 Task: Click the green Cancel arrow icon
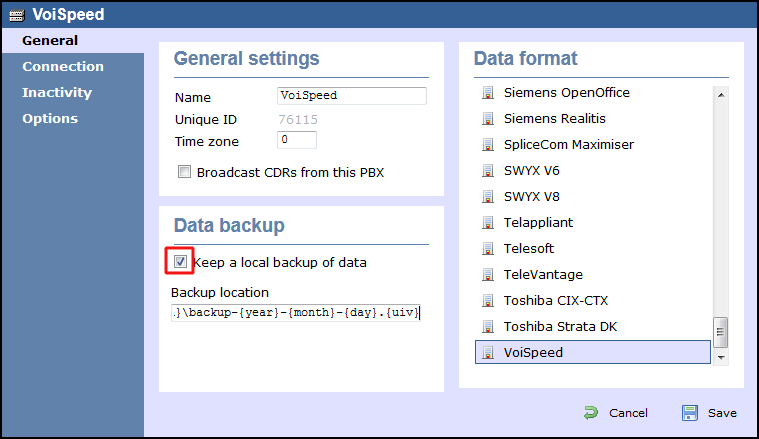(x=591, y=413)
